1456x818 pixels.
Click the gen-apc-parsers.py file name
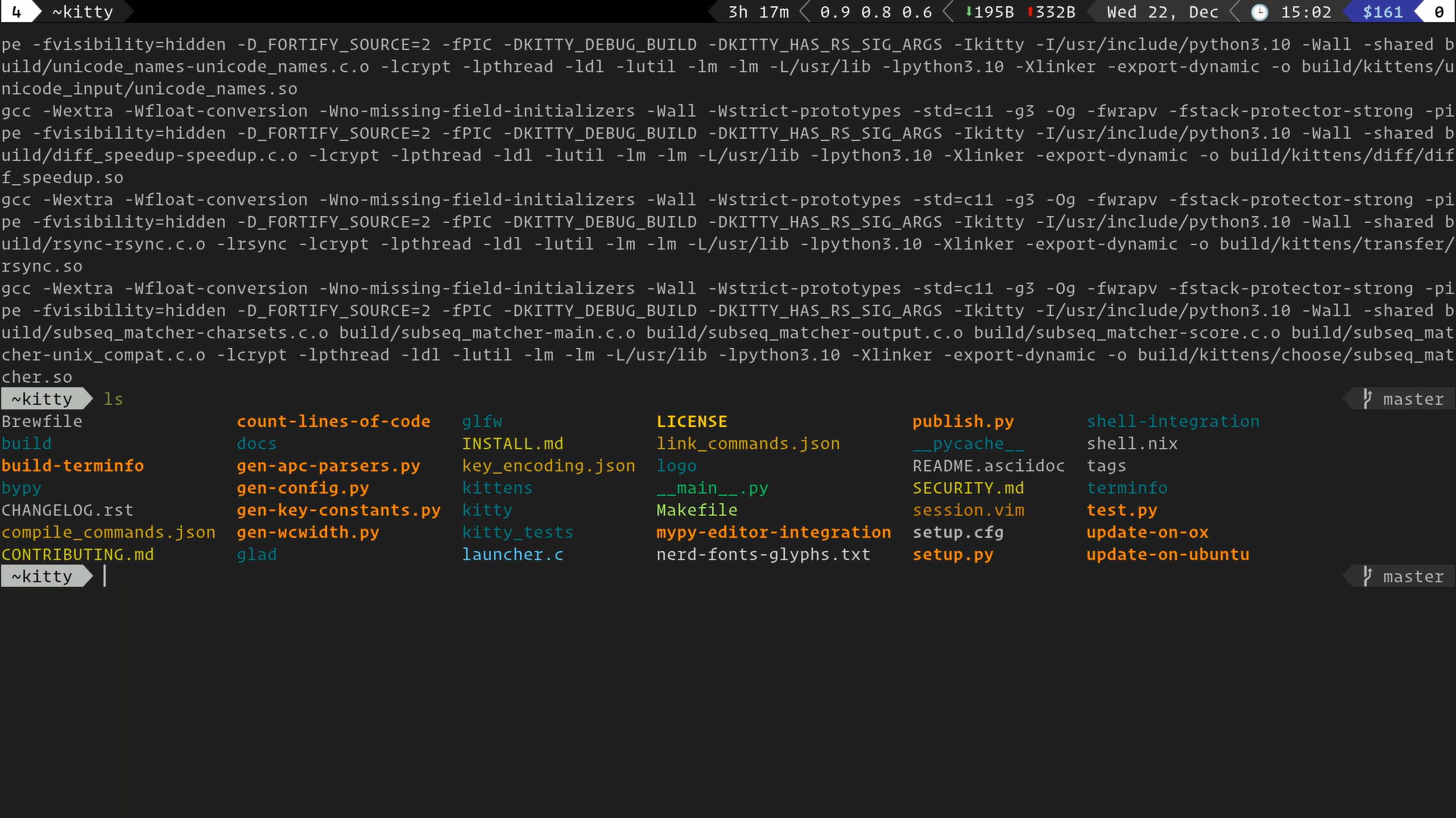328,465
